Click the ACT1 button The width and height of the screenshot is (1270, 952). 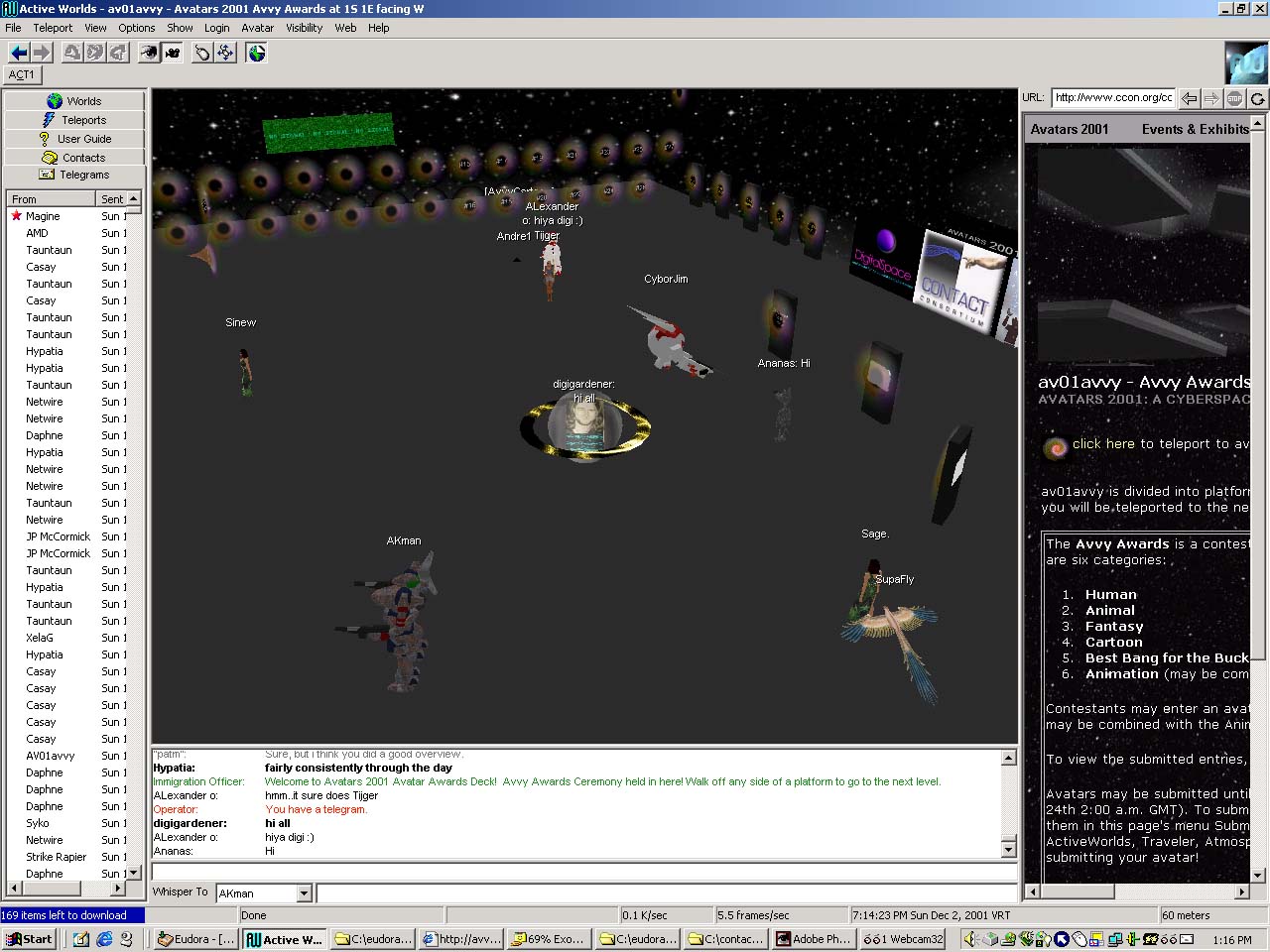[x=22, y=74]
